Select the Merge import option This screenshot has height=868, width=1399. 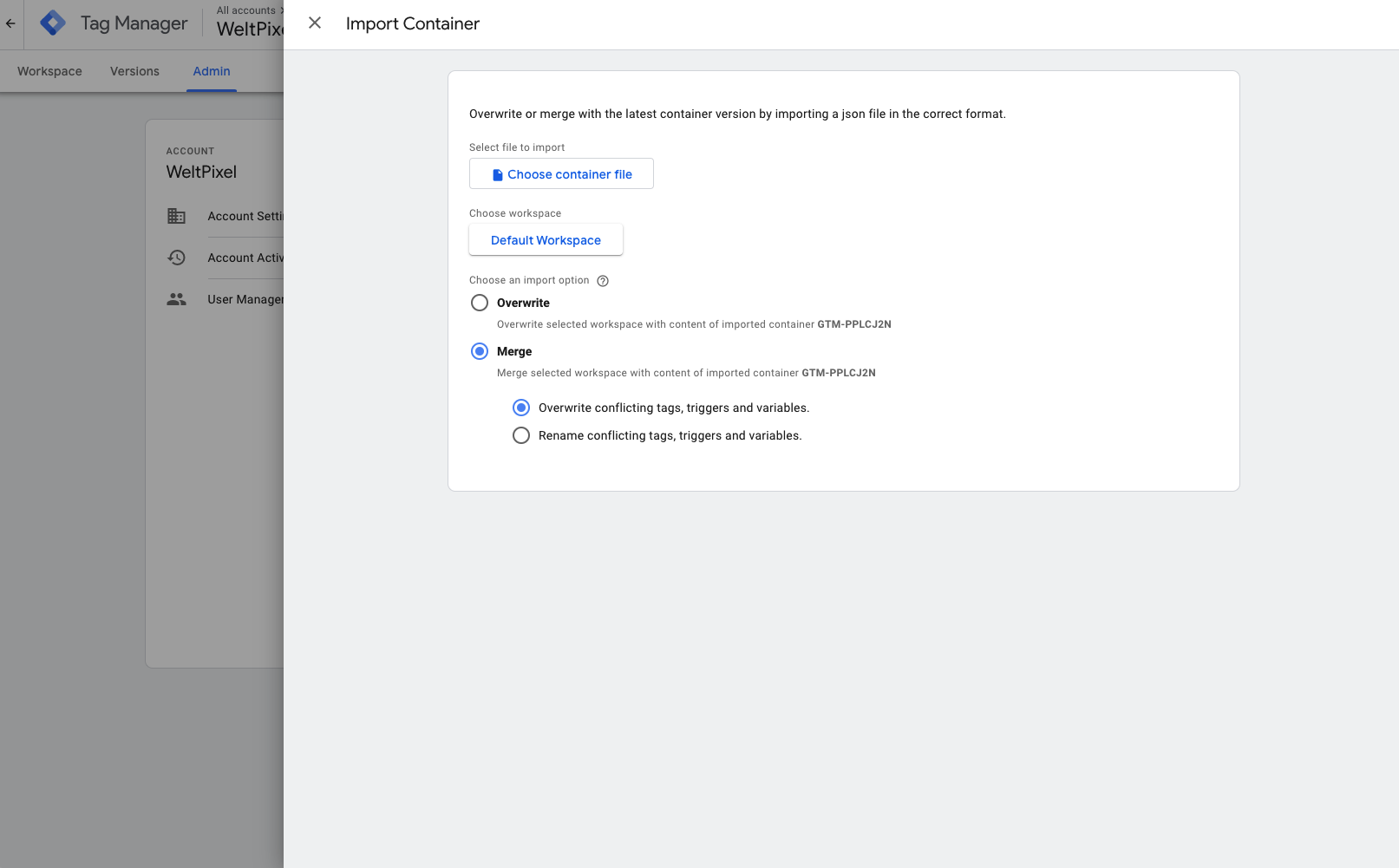coord(480,351)
